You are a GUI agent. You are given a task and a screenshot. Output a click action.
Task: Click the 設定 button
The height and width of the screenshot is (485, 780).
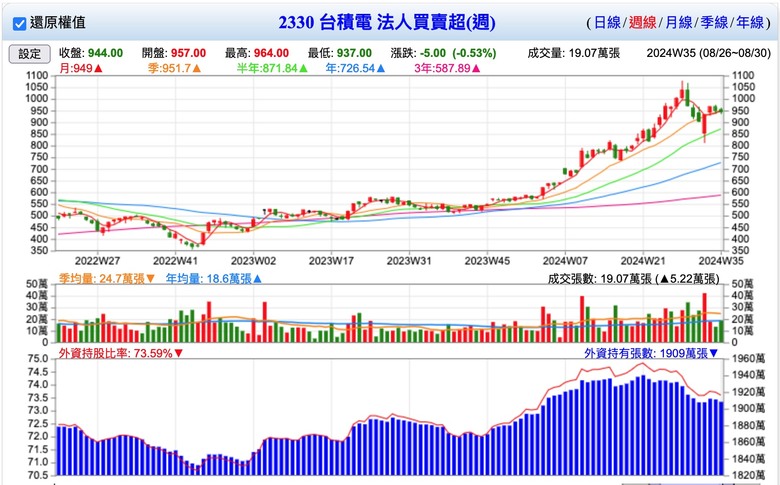click(29, 54)
